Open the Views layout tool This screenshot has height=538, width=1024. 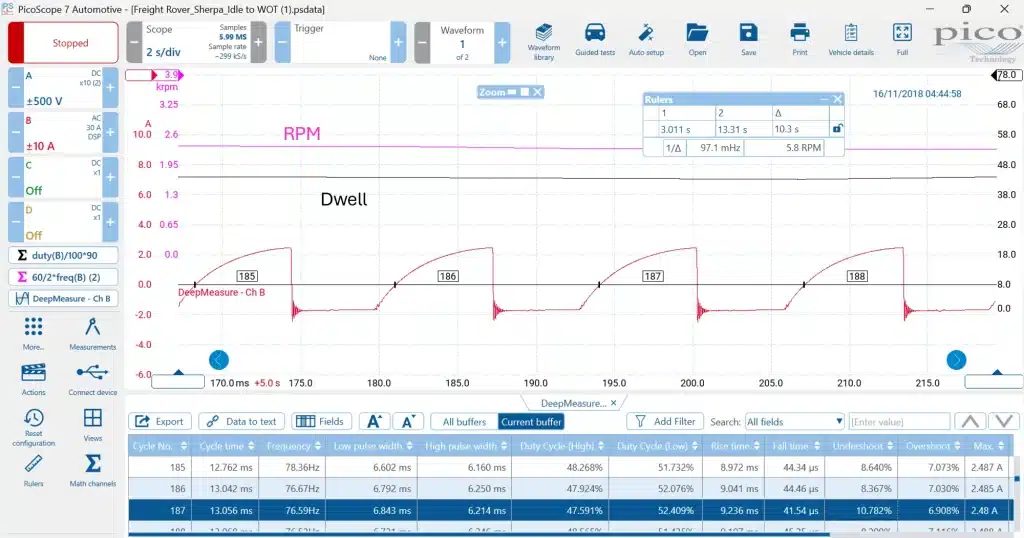tap(92, 424)
